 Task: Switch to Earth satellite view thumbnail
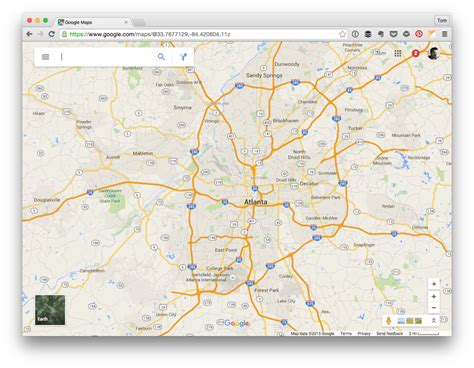coord(50,310)
